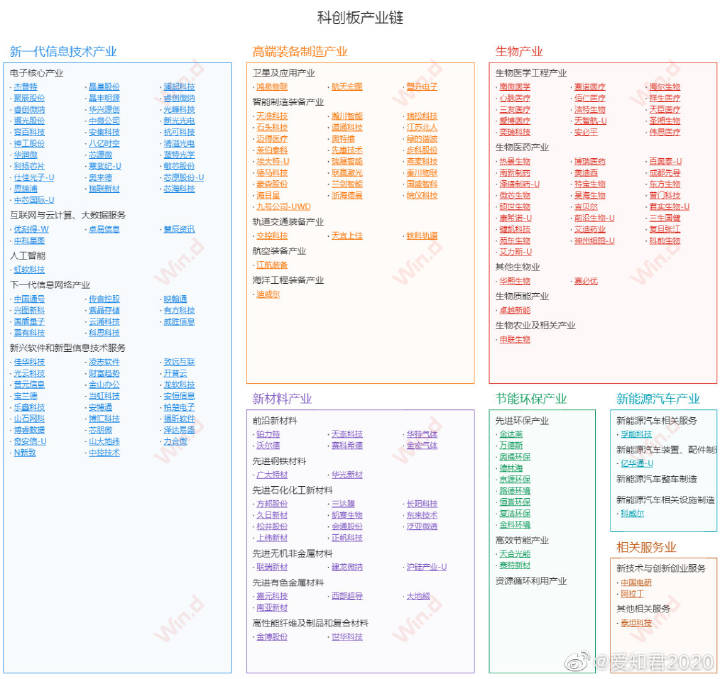Select the 交控科技 link
This screenshot has width=720, height=679.
272,236
